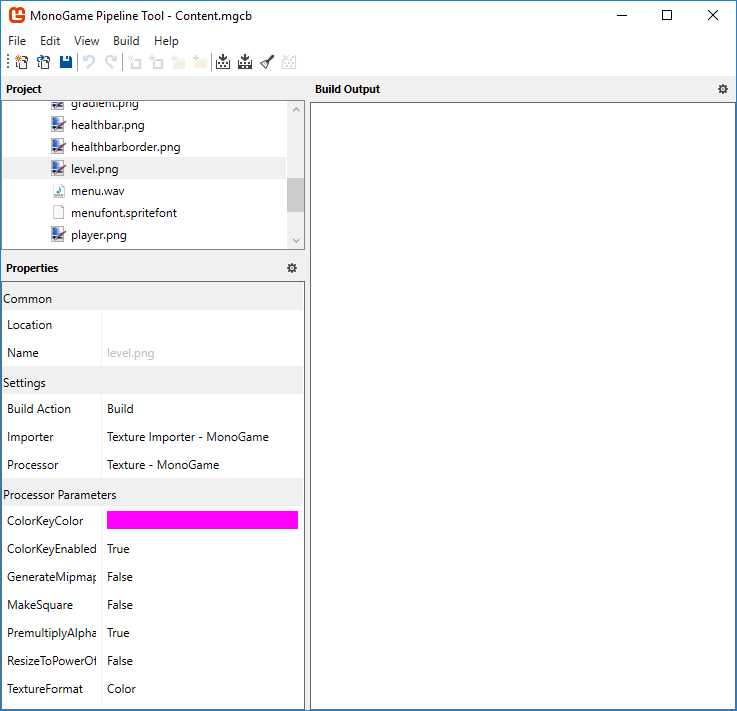Click the player.png image file icon
Screen dimensions: 737x711
(58, 234)
